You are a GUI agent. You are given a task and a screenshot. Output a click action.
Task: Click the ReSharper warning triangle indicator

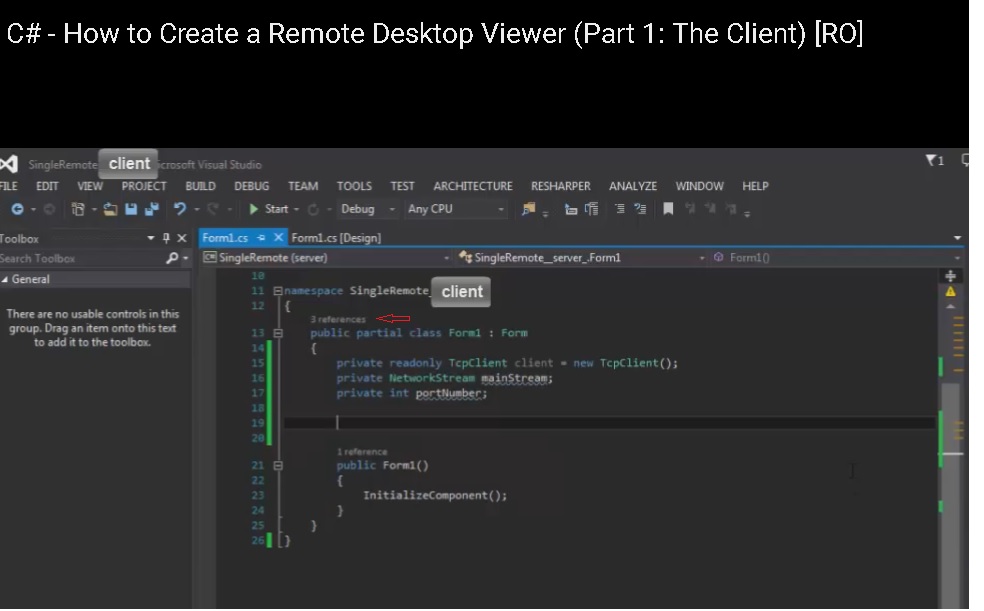coord(950,292)
